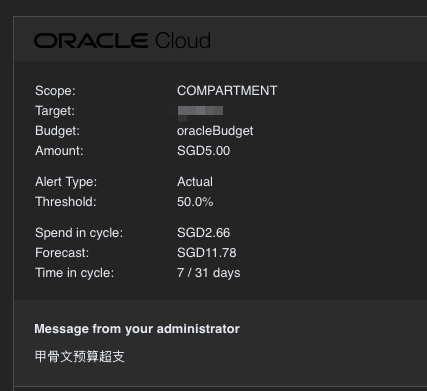
Task: Select the 'Spend in cycle:' label
Action: pyautogui.click(x=79, y=233)
